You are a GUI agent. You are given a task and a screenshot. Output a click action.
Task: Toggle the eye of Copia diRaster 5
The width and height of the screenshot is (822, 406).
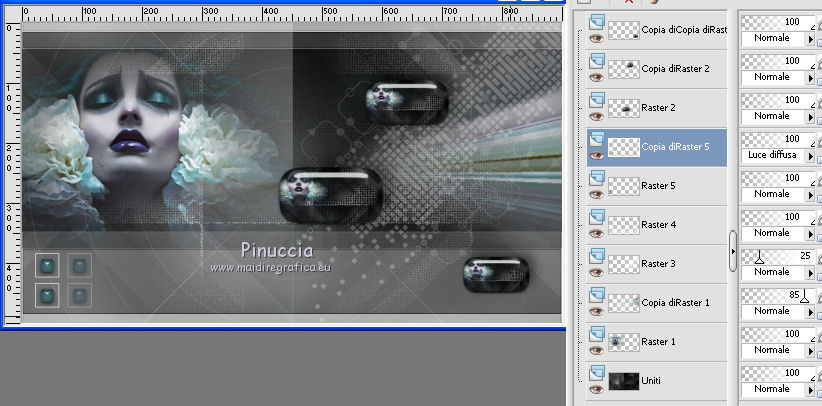596,155
